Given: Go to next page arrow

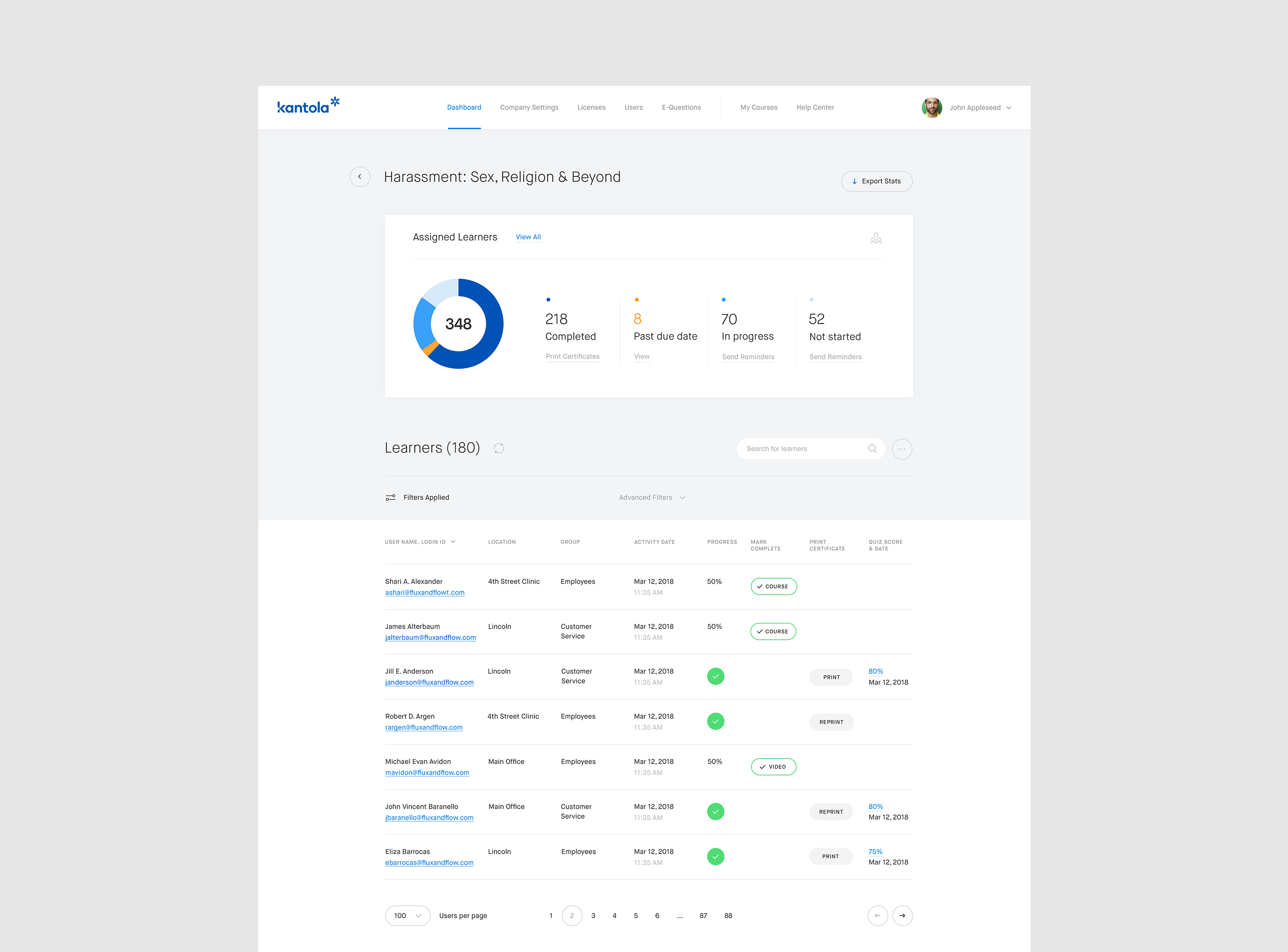Looking at the screenshot, I should coord(902,916).
